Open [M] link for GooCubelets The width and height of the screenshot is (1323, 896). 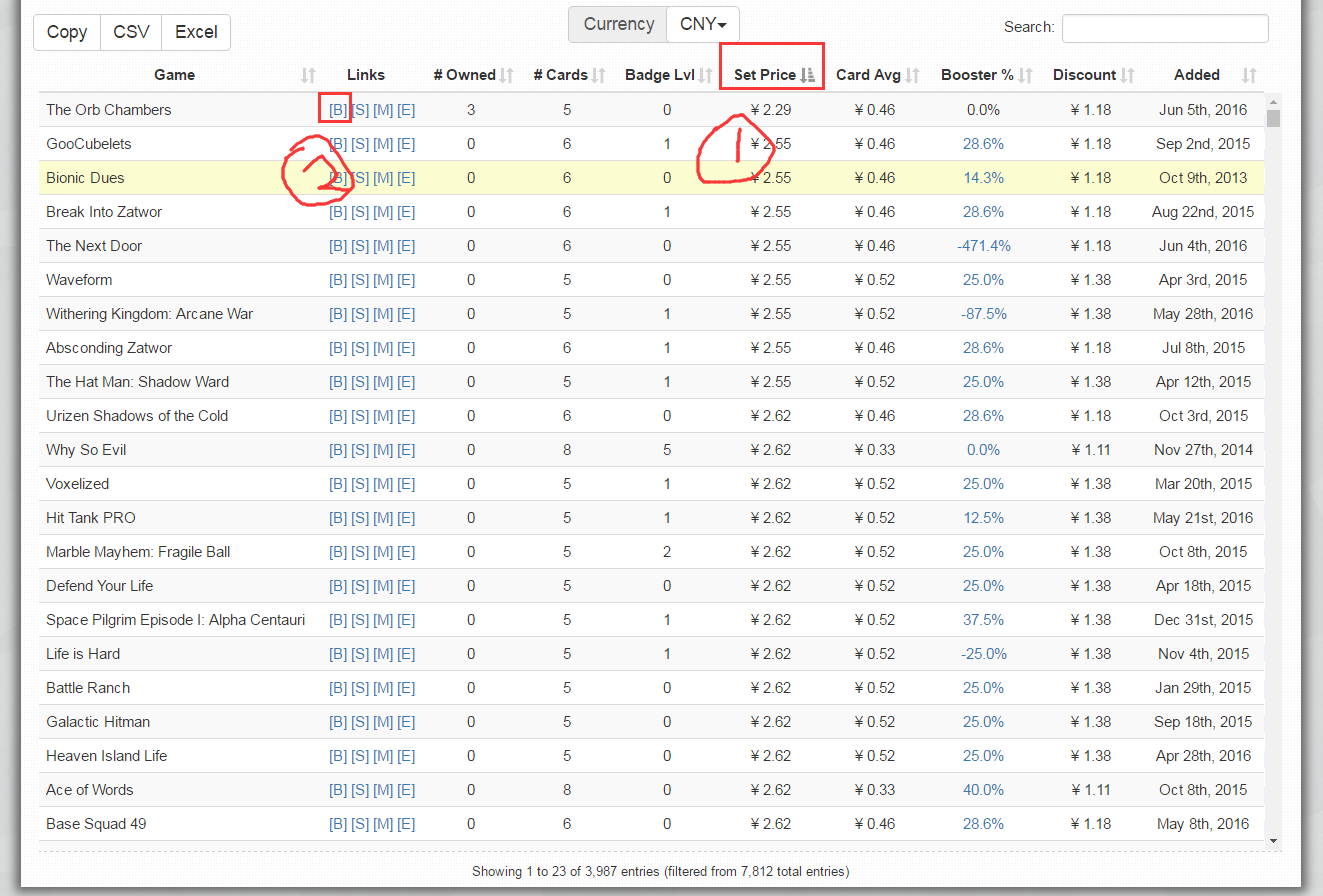383,144
